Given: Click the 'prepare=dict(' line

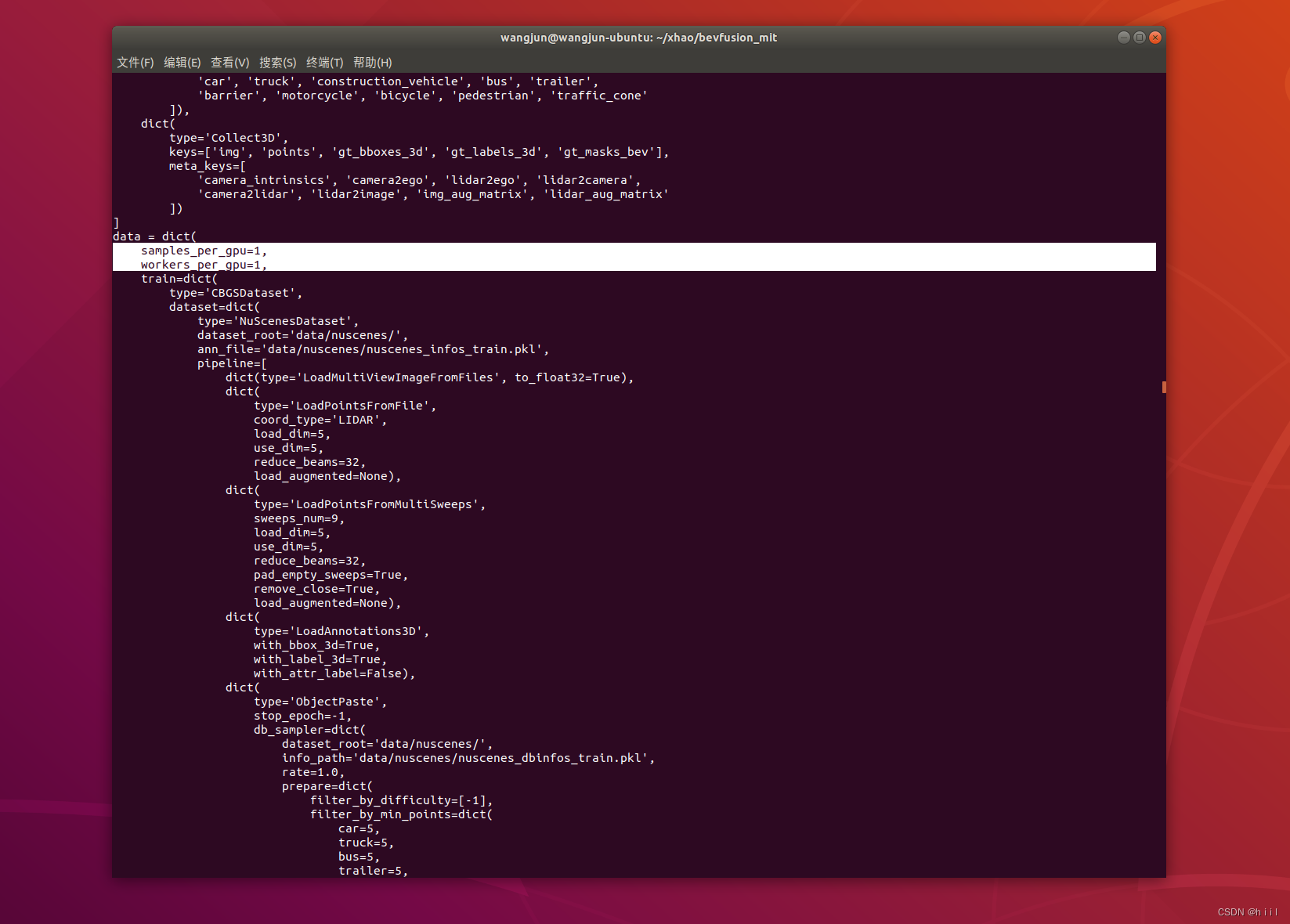Looking at the screenshot, I should pyautogui.click(x=327, y=786).
